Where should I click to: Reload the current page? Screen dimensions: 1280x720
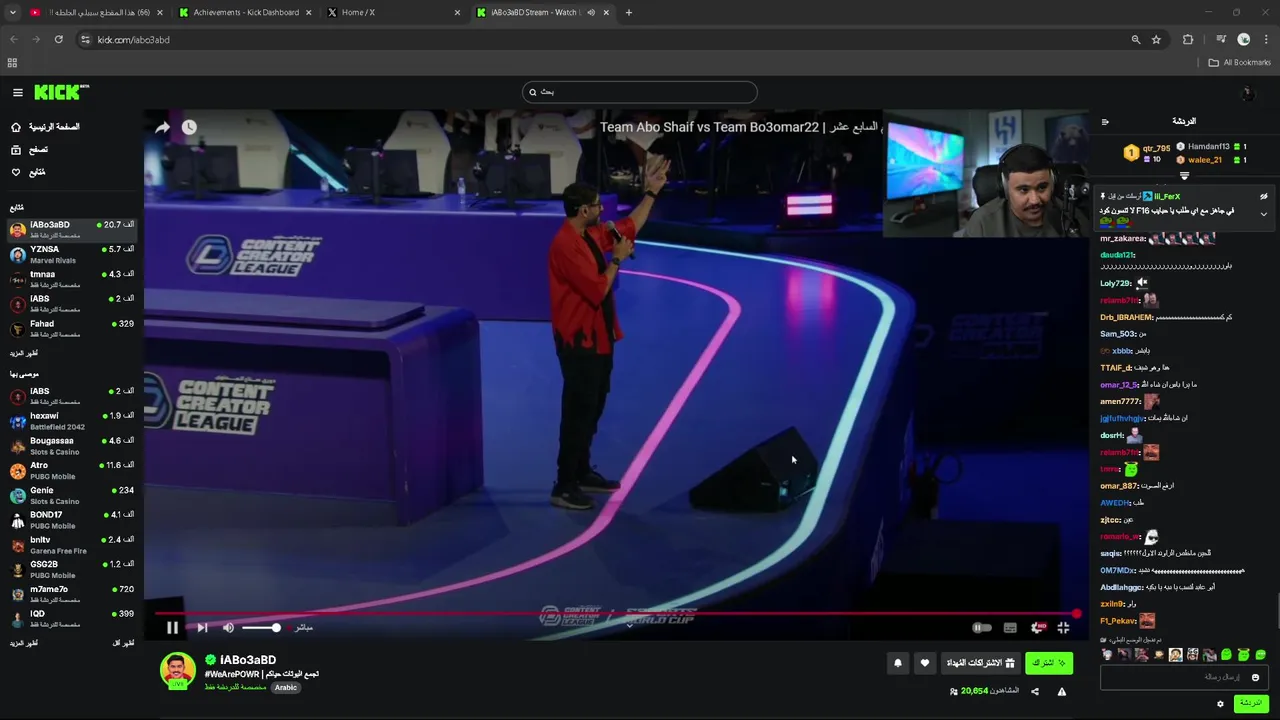58,39
